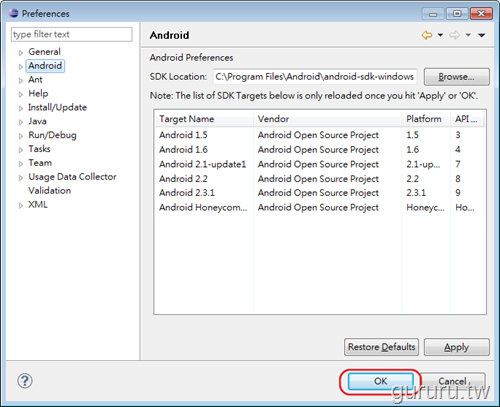Select Usage Data Collector in tree
The width and height of the screenshot is (500, 407).
click(72, 177)
